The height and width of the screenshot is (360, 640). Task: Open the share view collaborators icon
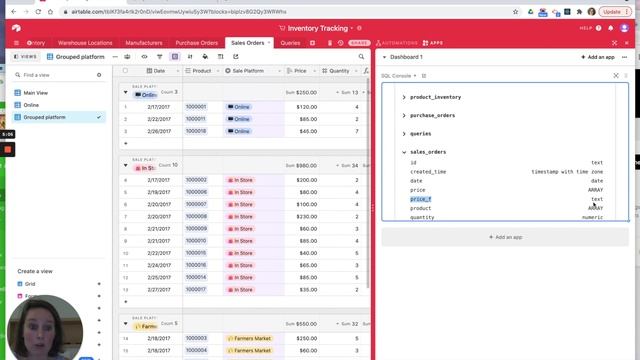pos(127,57)
